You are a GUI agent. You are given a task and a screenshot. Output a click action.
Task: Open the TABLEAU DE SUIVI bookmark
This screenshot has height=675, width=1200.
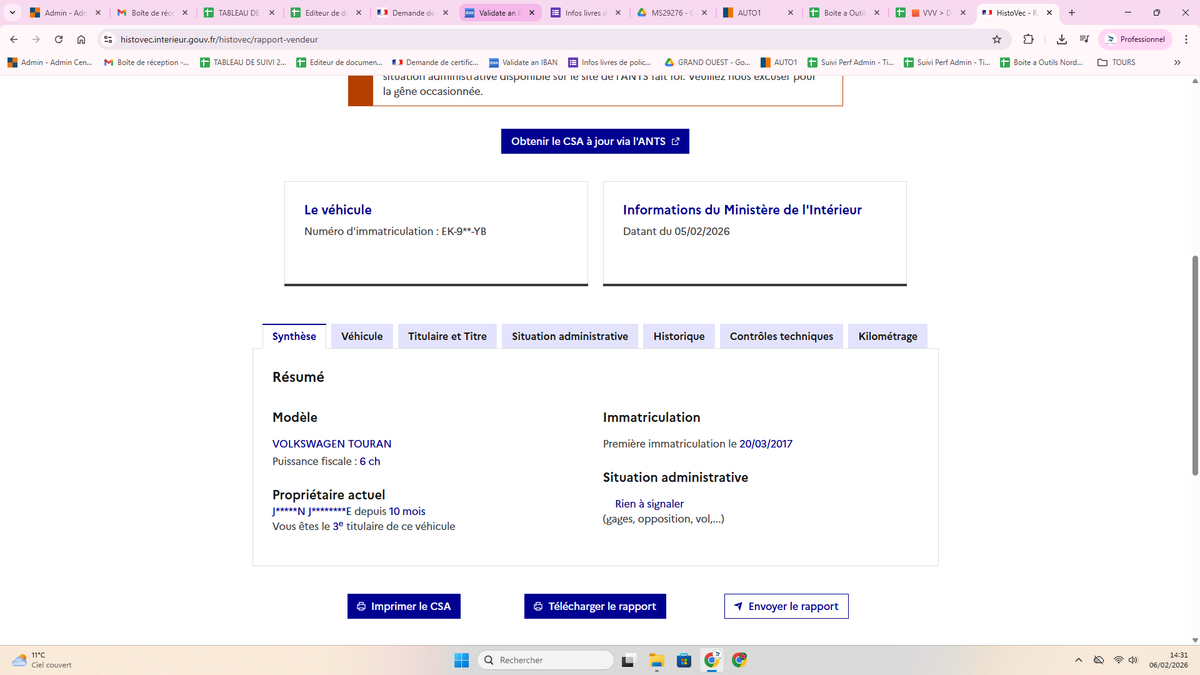coord(243,62)
